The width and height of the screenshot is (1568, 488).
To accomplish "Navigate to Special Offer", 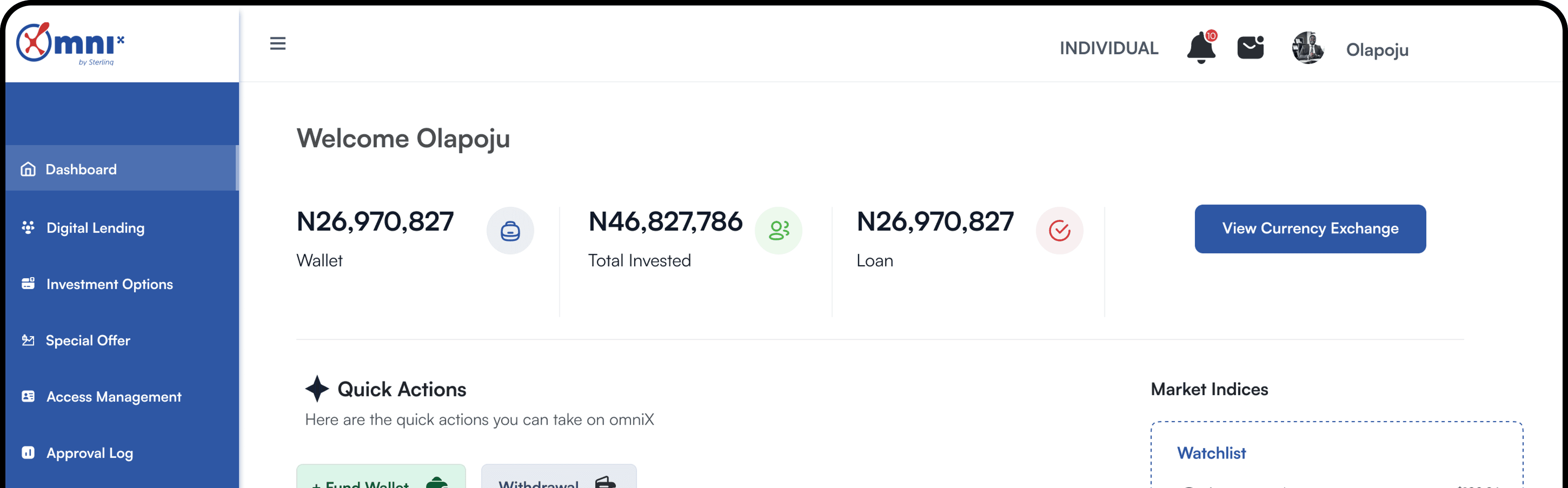I will [88, 340].
